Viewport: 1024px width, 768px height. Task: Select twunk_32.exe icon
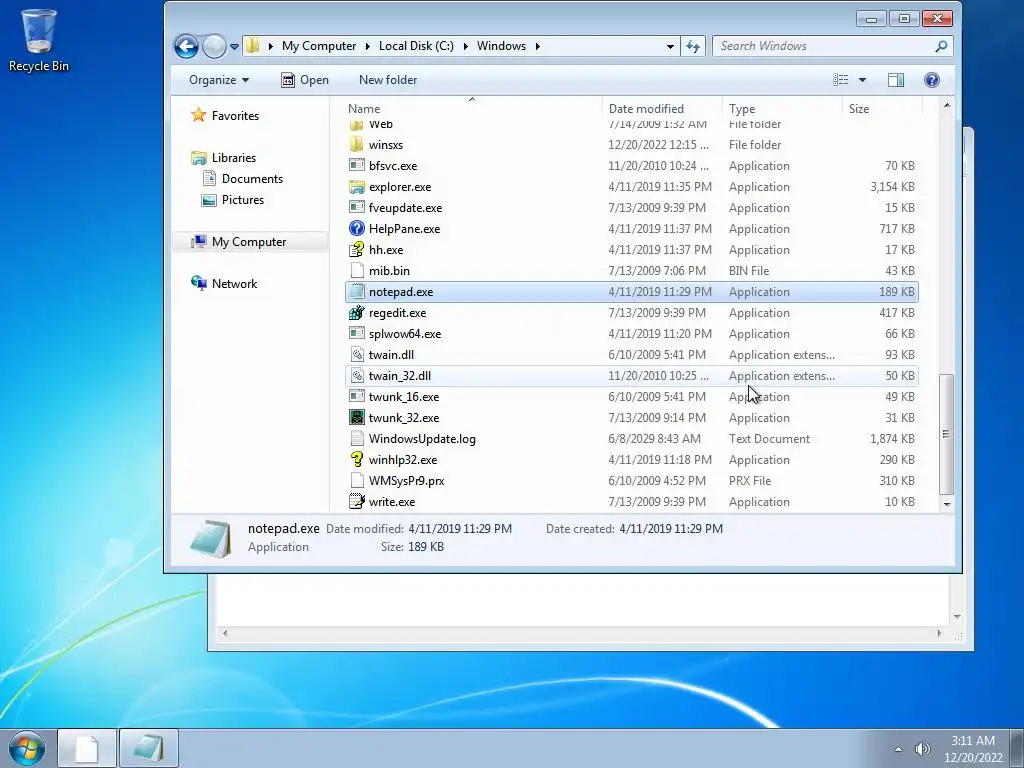[x=357, y=417]
